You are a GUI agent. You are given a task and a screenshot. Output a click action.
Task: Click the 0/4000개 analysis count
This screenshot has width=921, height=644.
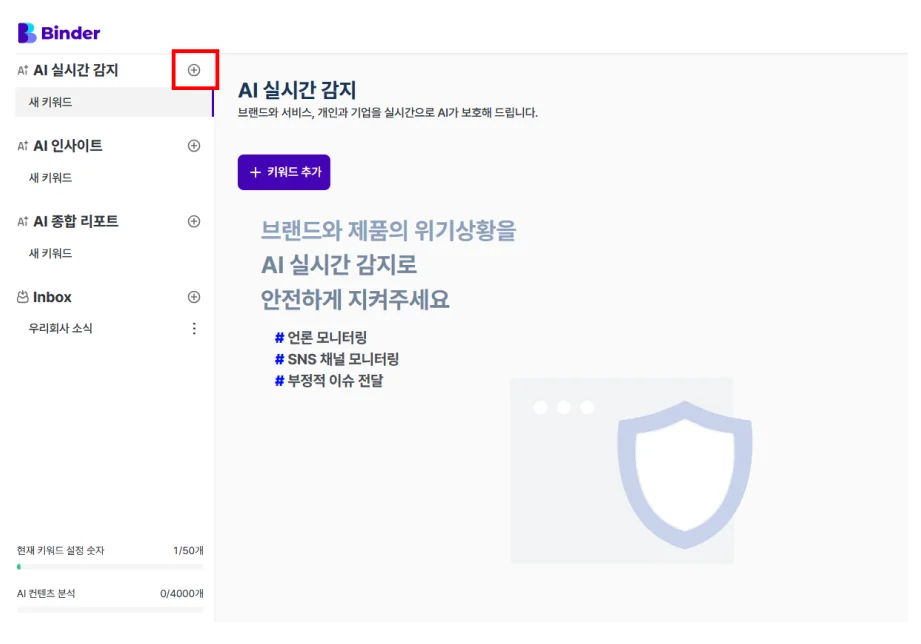(181, 593)
